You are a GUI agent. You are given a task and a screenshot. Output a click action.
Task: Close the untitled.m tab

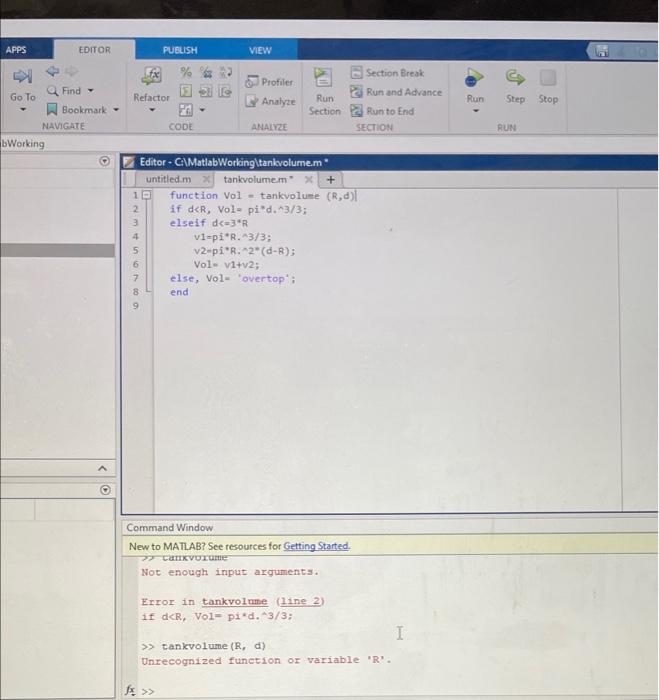(206, 179)
